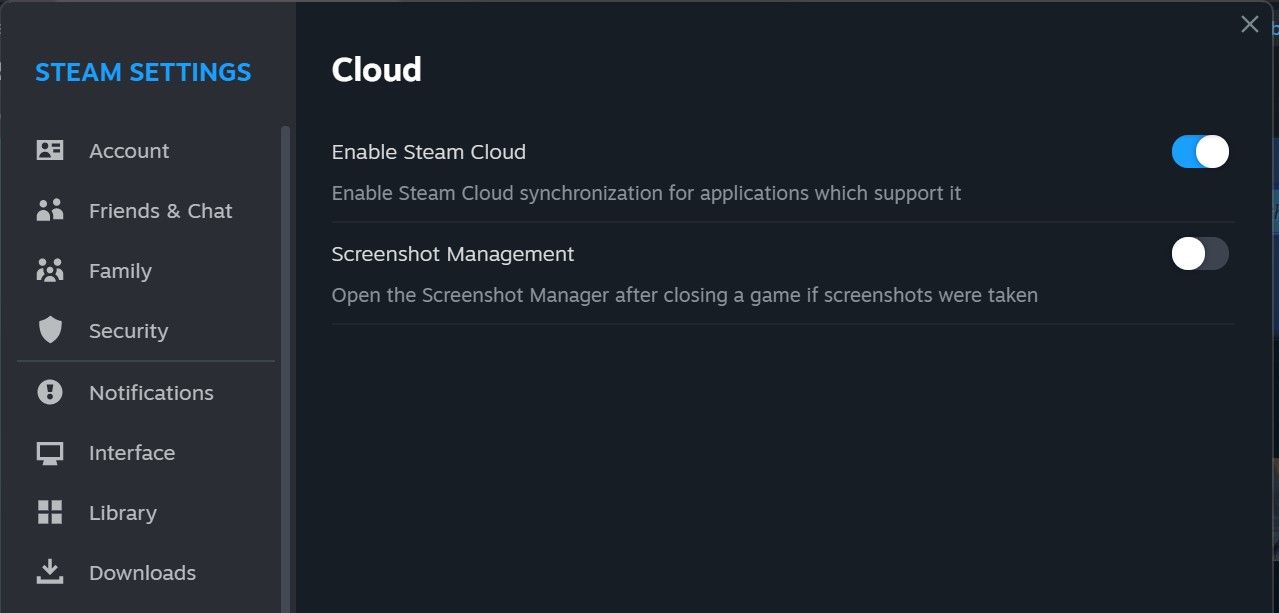Select the Notifications bell icon
Image resolution: width=1279 pixels, height=613 pixels.
50,392
